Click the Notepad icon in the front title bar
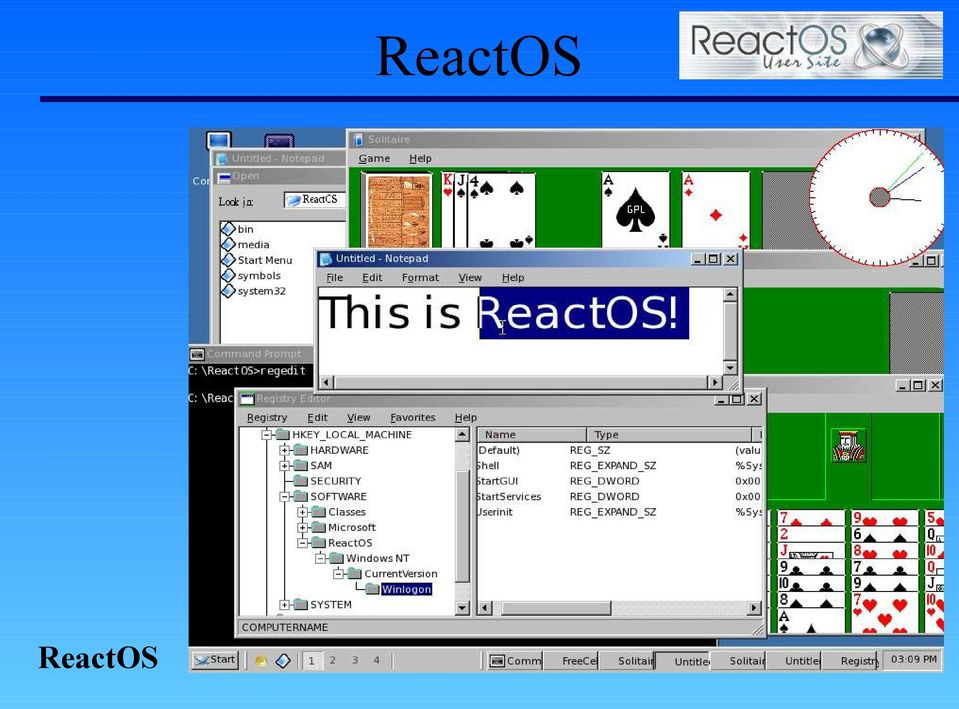 pos(326,258)
